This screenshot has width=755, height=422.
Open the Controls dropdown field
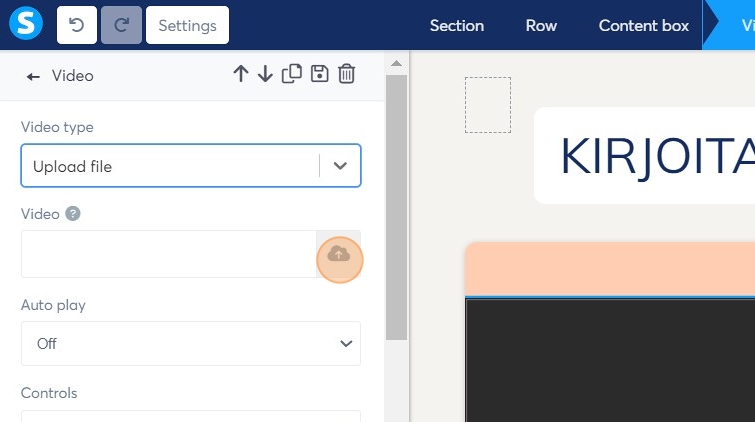(191, 416)
